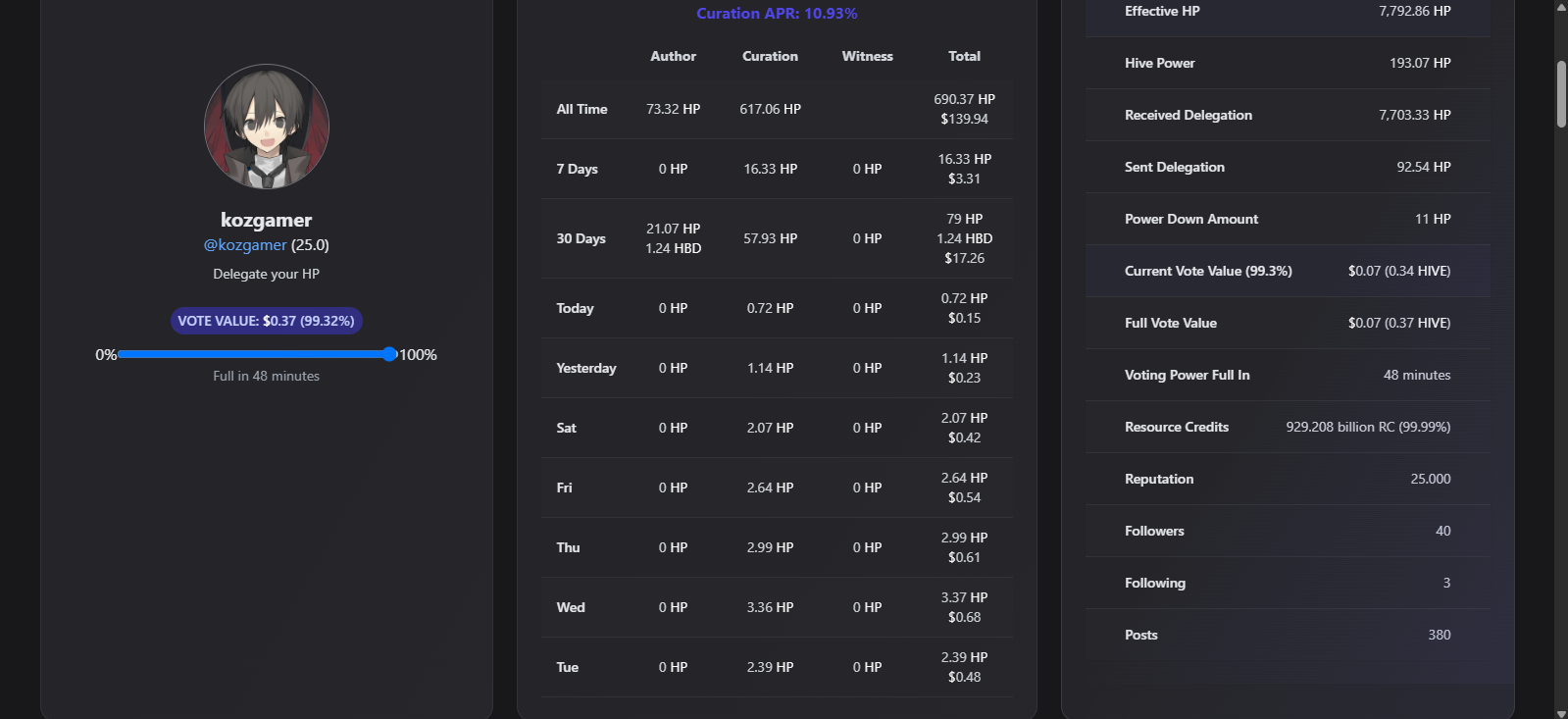Click the Posts count row

1287,635
